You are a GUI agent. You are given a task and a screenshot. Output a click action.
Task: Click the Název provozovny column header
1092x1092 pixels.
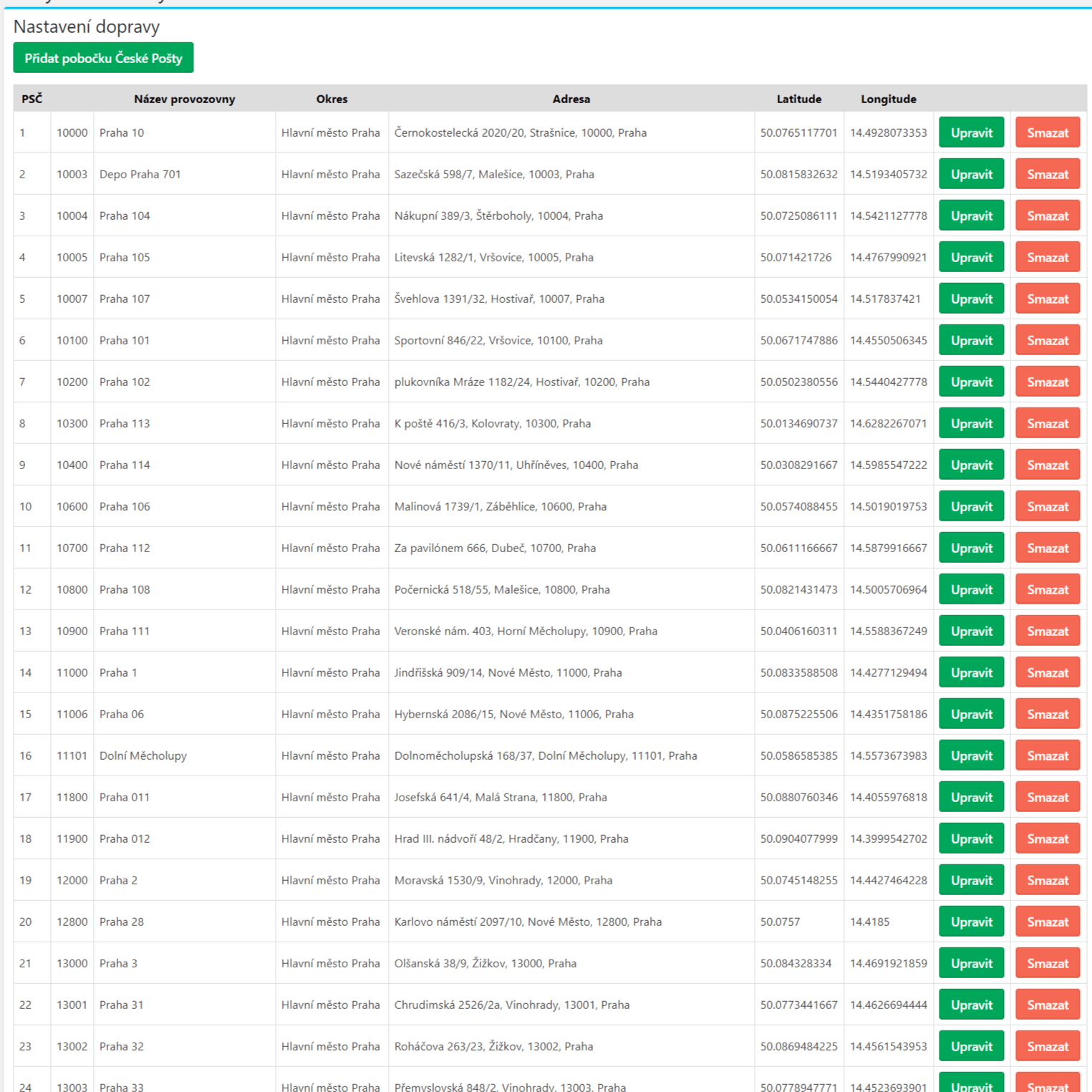coord(184,99)
